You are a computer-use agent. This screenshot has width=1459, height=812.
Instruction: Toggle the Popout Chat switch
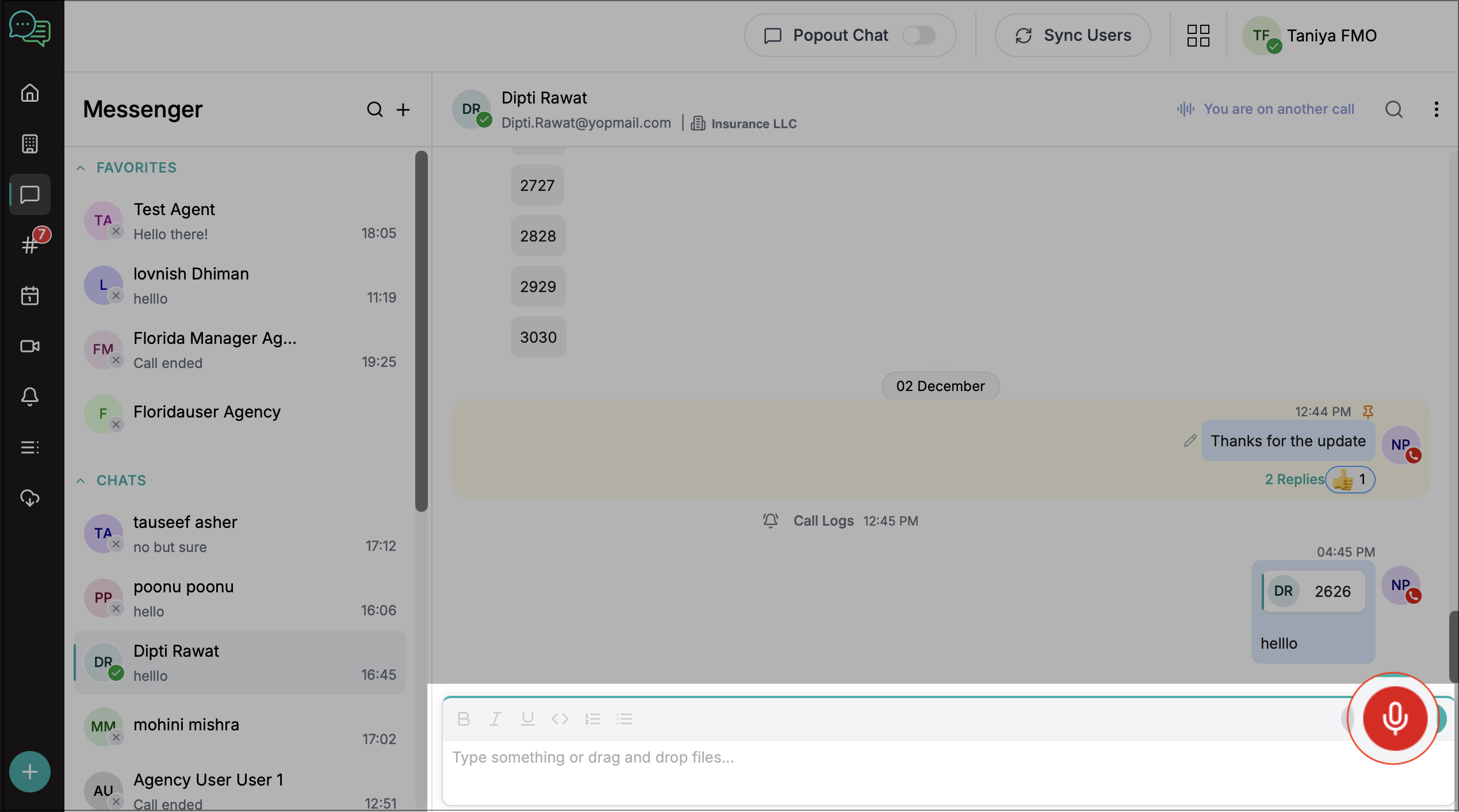click(x=918, y=36)
